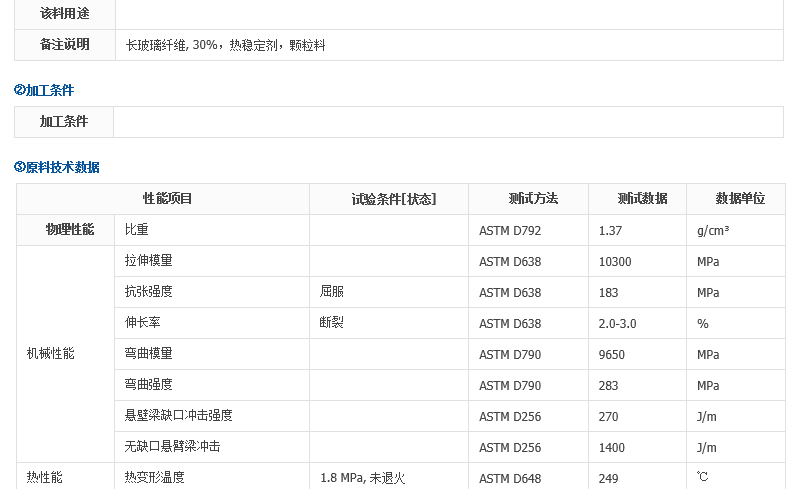793x489 pixels.
Task: Select the 弯曲模量 property cell
Action: point(212,354)
